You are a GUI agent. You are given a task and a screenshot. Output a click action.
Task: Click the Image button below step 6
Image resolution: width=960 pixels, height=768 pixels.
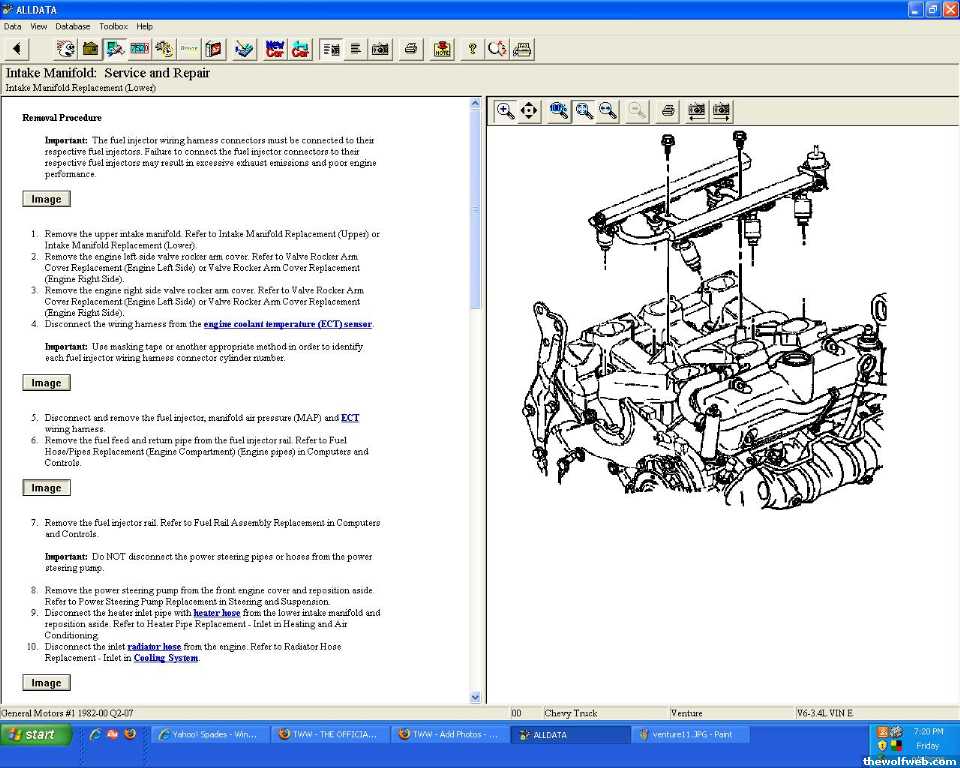point(46,488)
